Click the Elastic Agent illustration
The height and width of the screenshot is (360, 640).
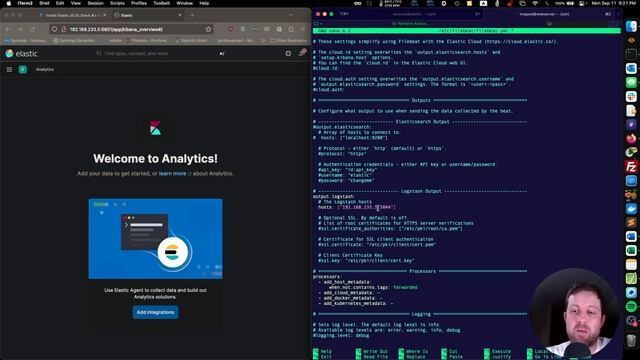156,239
